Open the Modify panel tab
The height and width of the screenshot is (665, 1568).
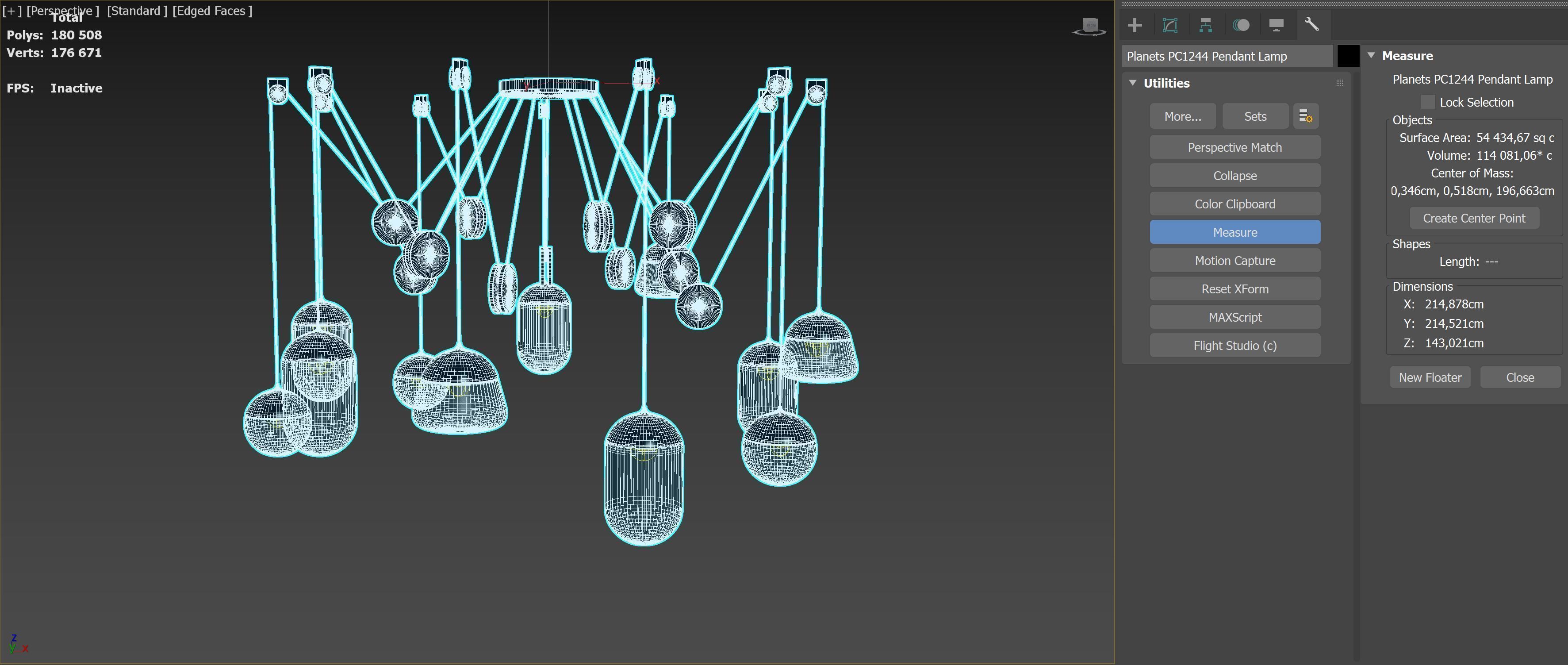pyautogui.click(x=1170, y=25)
